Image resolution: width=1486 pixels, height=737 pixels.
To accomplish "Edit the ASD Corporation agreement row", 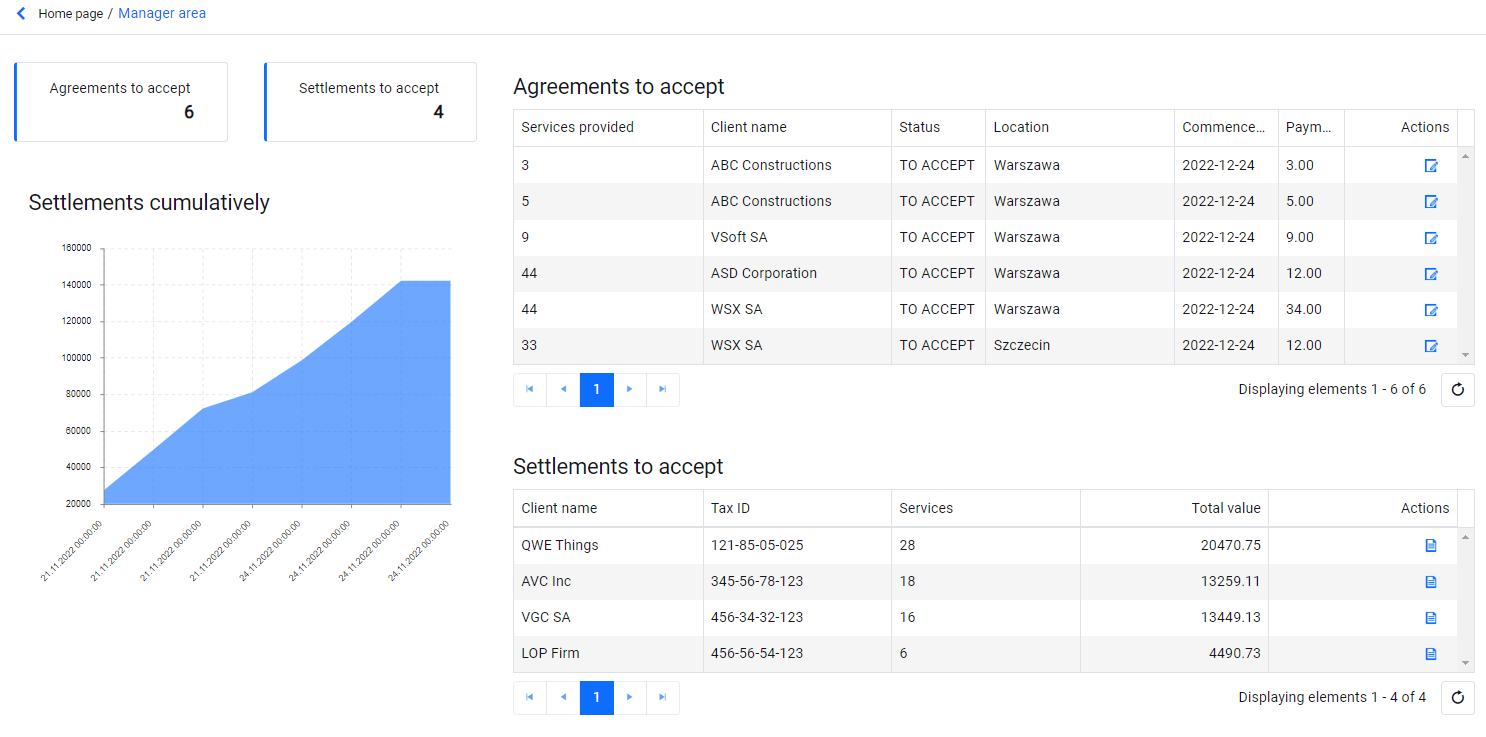I will [x=1430, y=274].
